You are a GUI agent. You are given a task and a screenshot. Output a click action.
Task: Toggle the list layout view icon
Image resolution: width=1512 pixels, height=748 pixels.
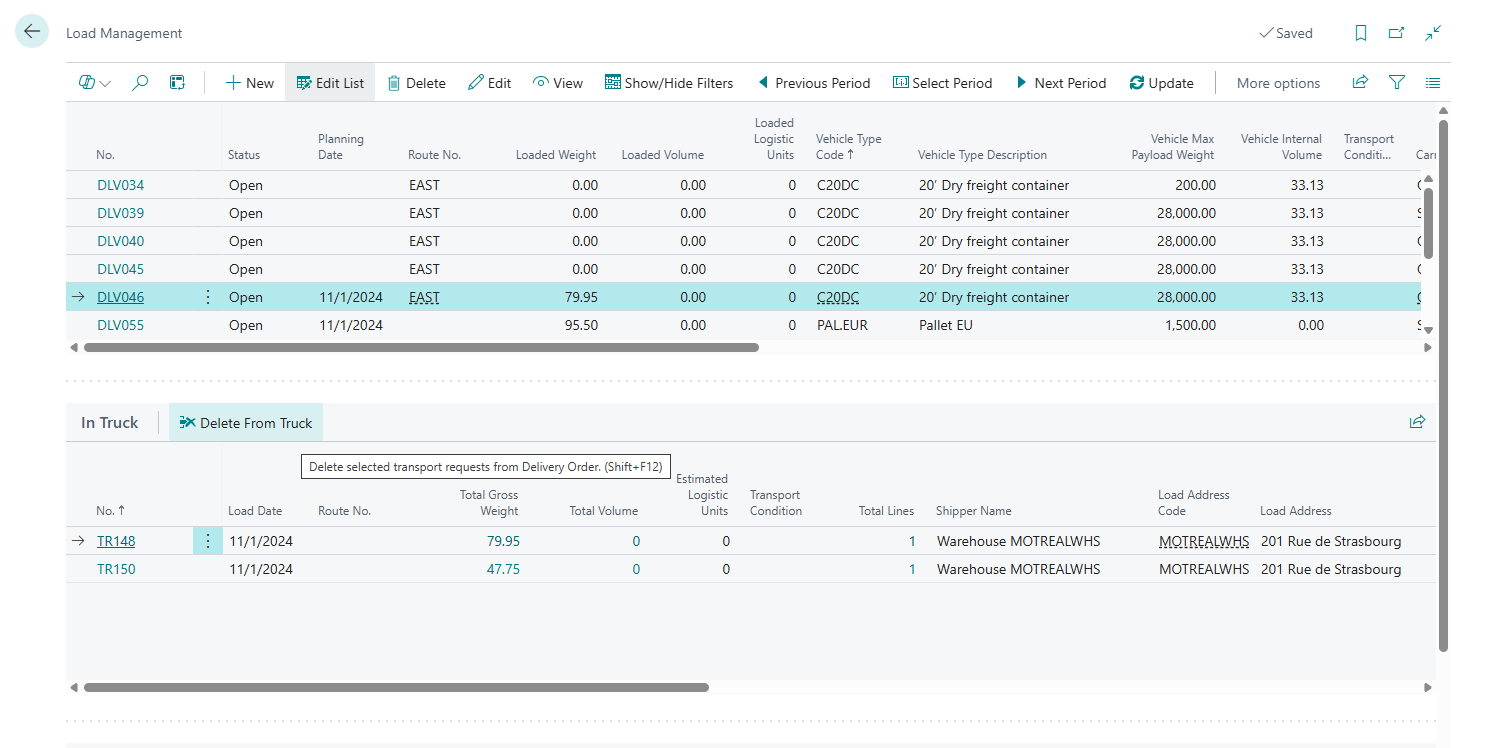coord(1433,83)
